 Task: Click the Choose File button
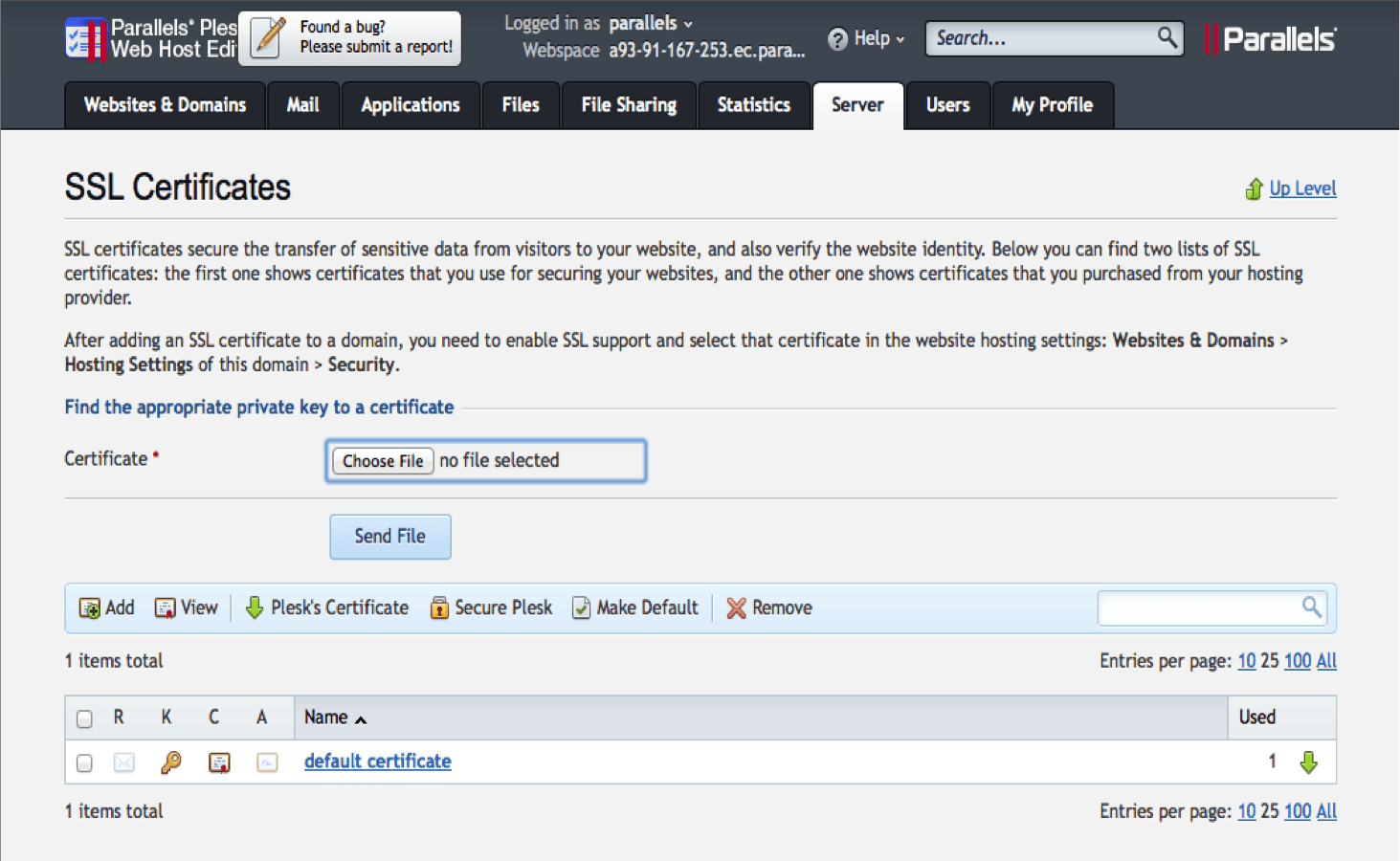coord(383,461)
